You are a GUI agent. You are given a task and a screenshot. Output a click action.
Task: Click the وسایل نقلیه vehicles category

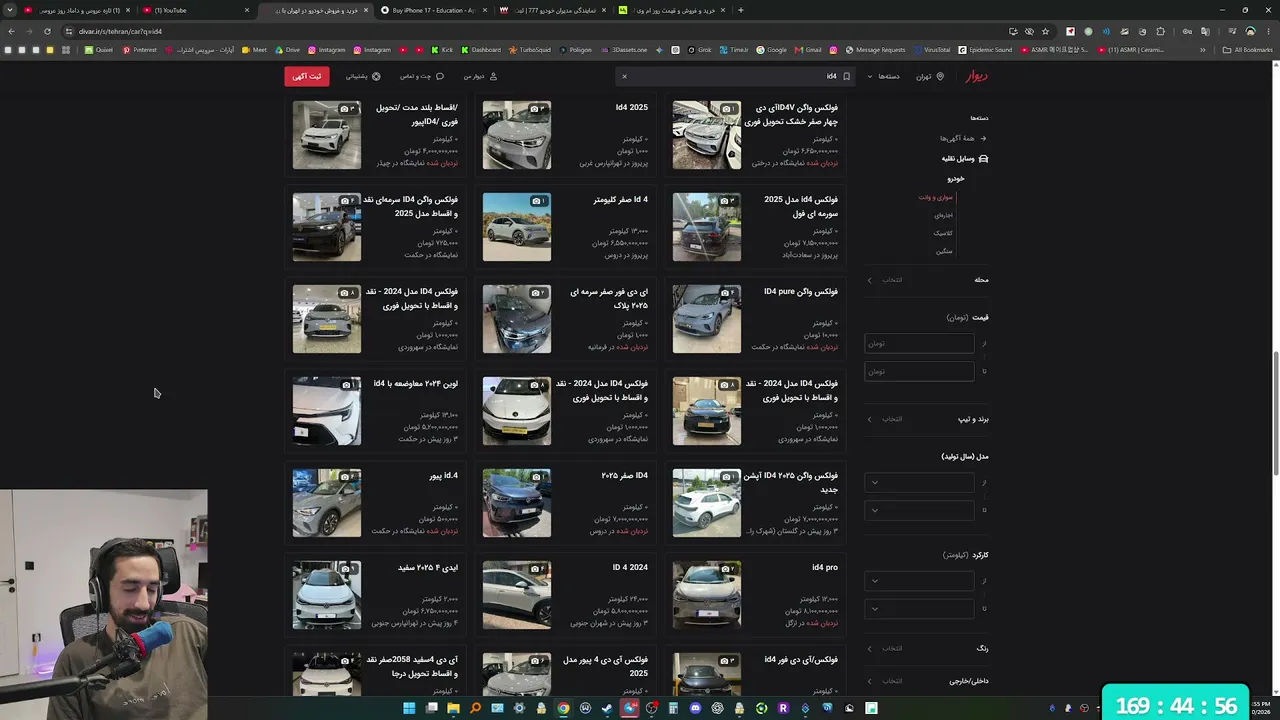(x=965, y=158)
